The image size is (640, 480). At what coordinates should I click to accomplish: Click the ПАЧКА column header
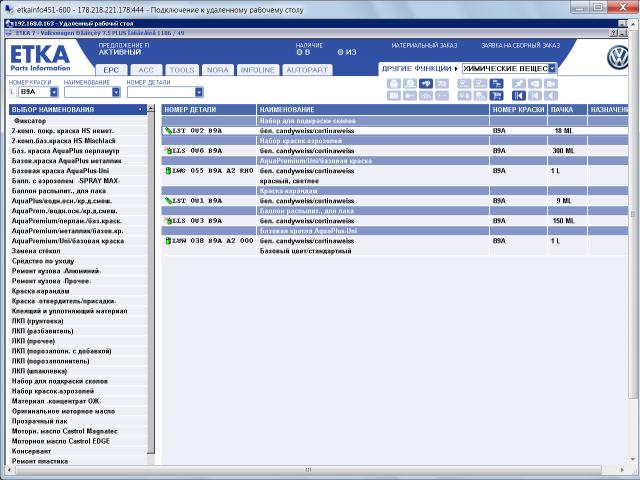coord(567,109)
